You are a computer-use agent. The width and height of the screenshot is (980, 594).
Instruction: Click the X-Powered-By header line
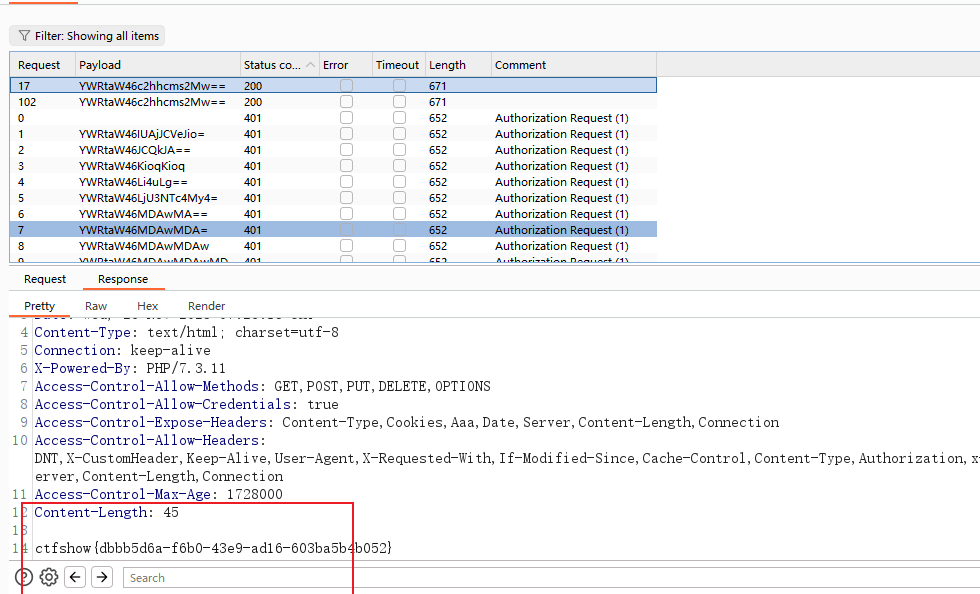point(130,368)
